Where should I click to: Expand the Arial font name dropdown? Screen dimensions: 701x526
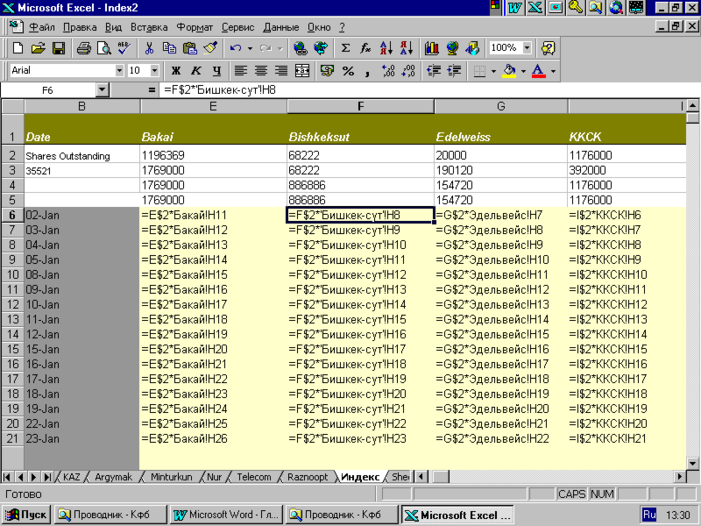pos(120,71)
